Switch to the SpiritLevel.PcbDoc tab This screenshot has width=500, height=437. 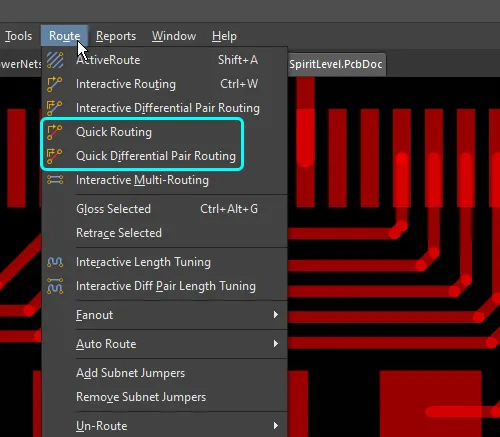(336, 64)
